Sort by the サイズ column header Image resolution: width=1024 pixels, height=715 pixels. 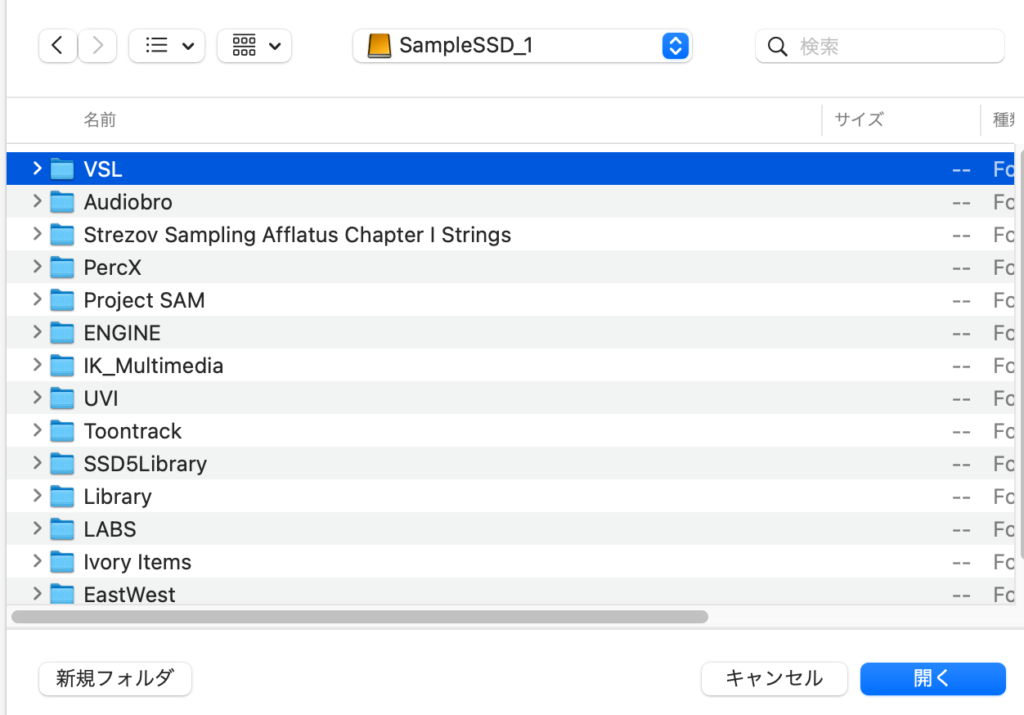pos(859,119)
